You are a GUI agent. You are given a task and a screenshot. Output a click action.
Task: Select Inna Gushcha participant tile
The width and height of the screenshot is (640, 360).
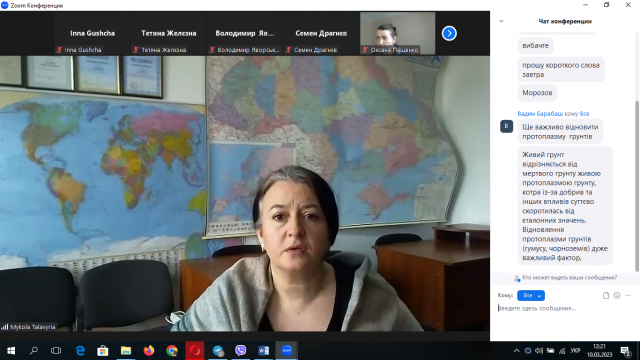(x=92, y=33)
